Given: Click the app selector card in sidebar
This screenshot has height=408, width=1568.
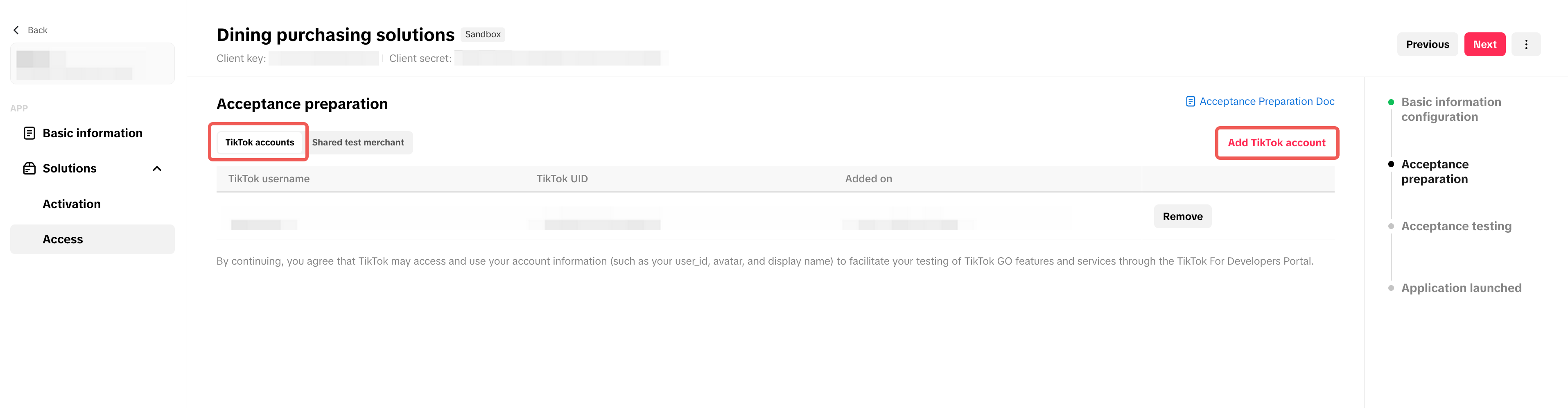Looking at the screenshot, I should [x=93, y=64].
